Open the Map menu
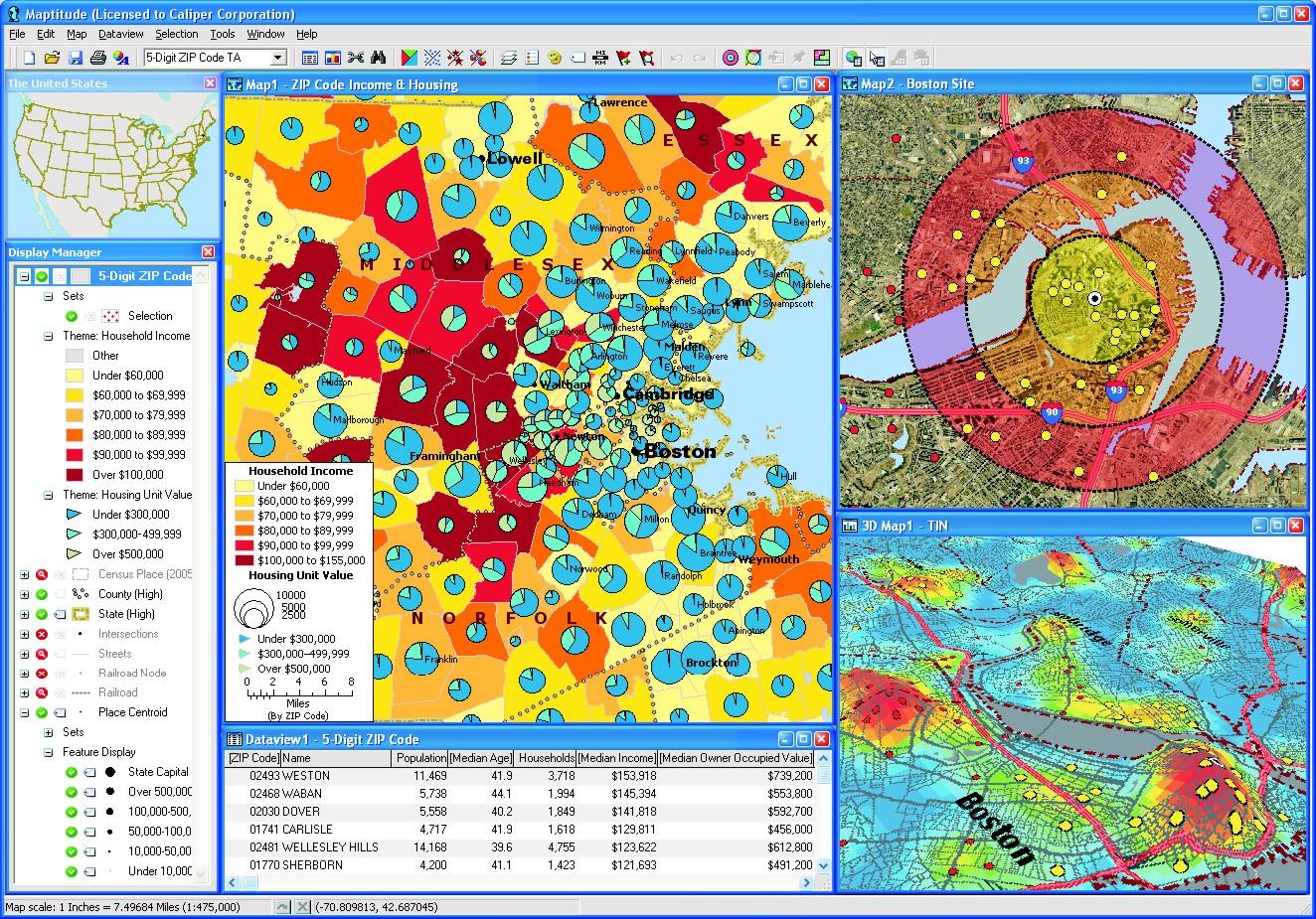Image resolution: width=1316 pixels, height=919 pixels. pos(77,34)
